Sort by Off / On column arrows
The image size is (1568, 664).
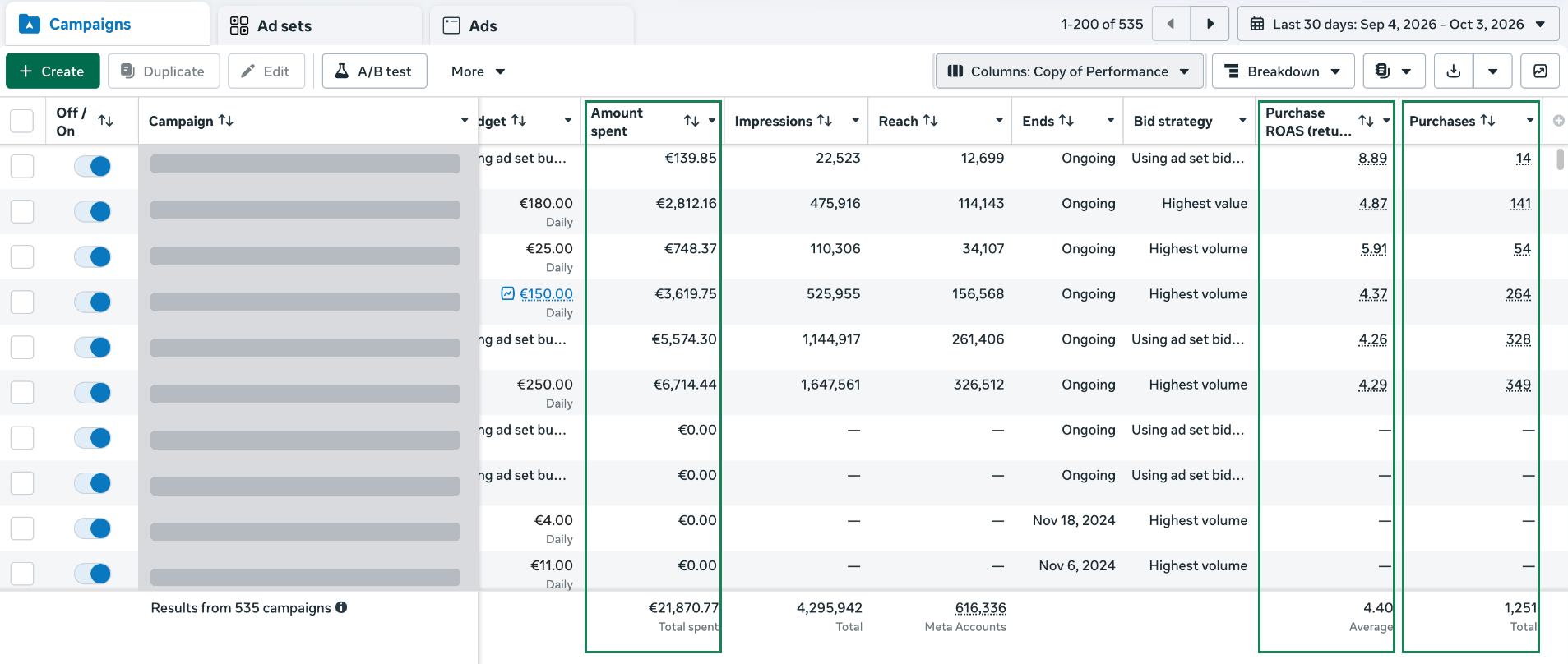pyautogui.click(x=105, y=121)
